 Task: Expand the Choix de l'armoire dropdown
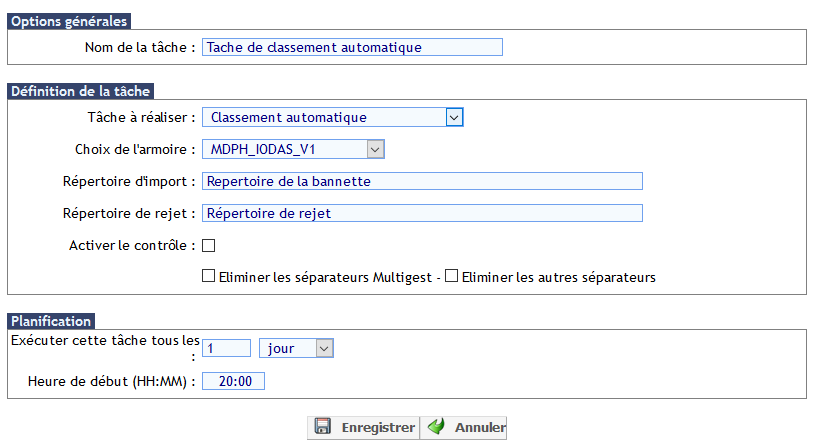(x=293, y=149)
